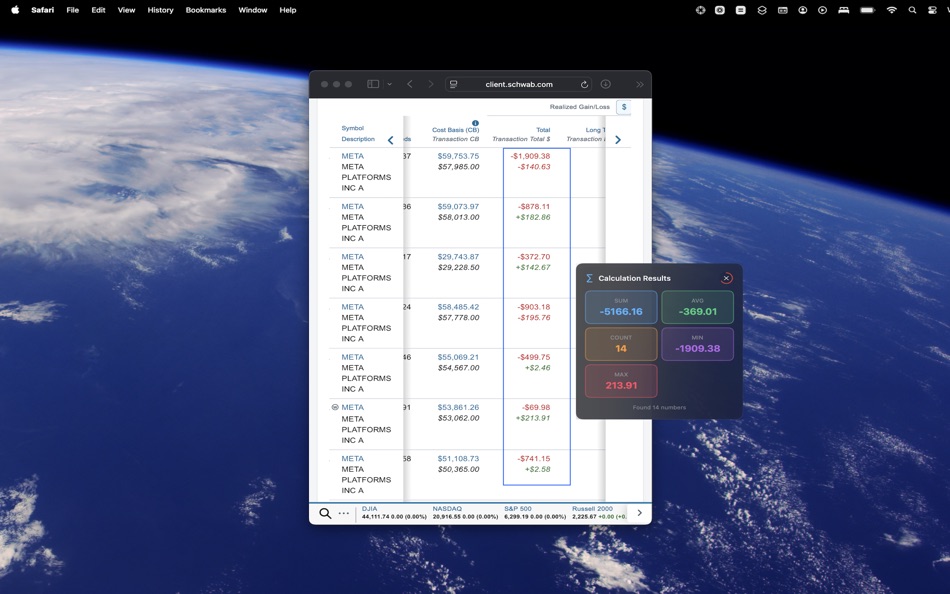Check battery status in menu bar
This screenshot has width=950, height=594.
(868, 10)
